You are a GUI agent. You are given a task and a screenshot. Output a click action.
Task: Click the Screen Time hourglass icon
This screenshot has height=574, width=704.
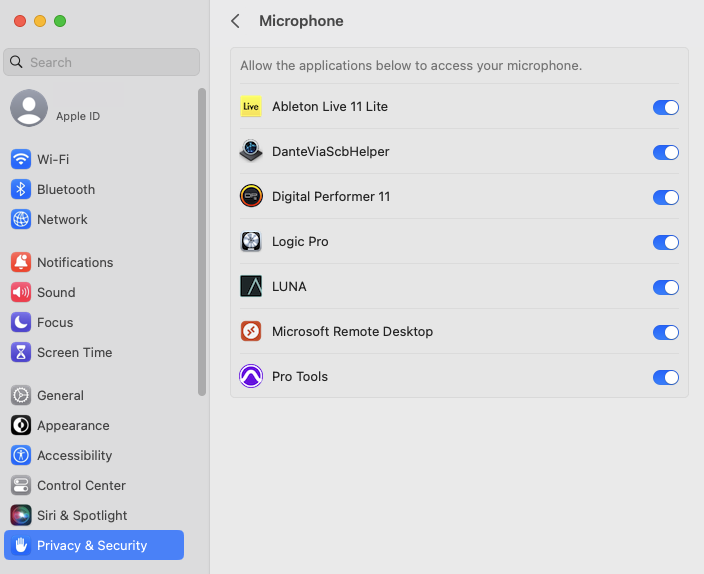21,352
